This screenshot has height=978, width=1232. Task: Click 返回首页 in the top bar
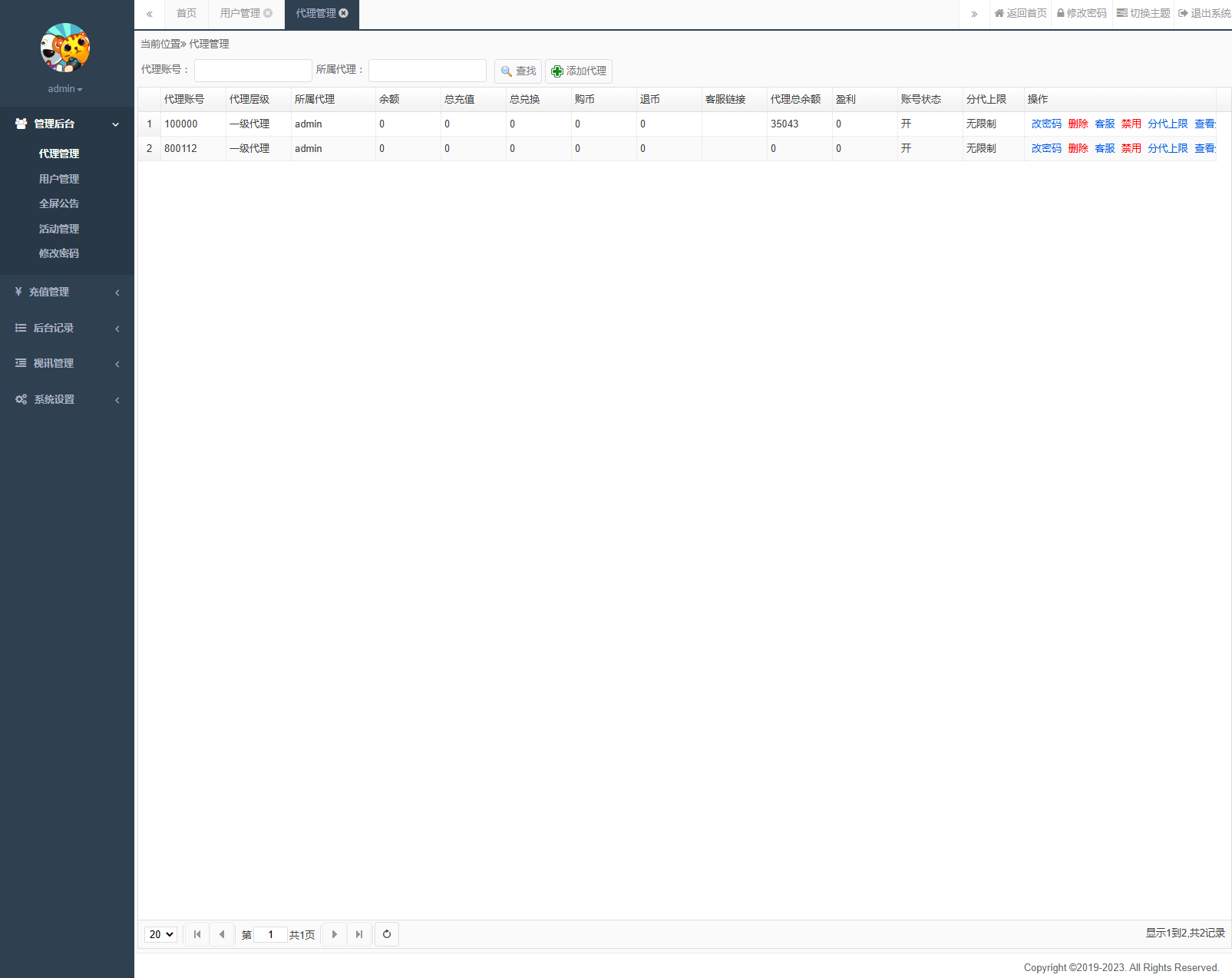pos(1020,14)
